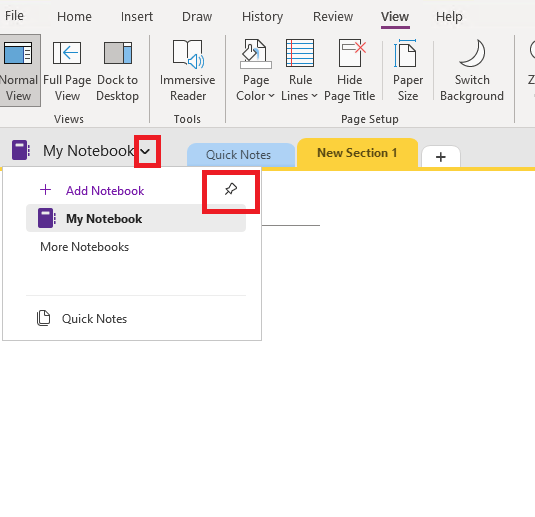Open More Notebooks
The width and height of the screenshot is (535, 517).
85,247
